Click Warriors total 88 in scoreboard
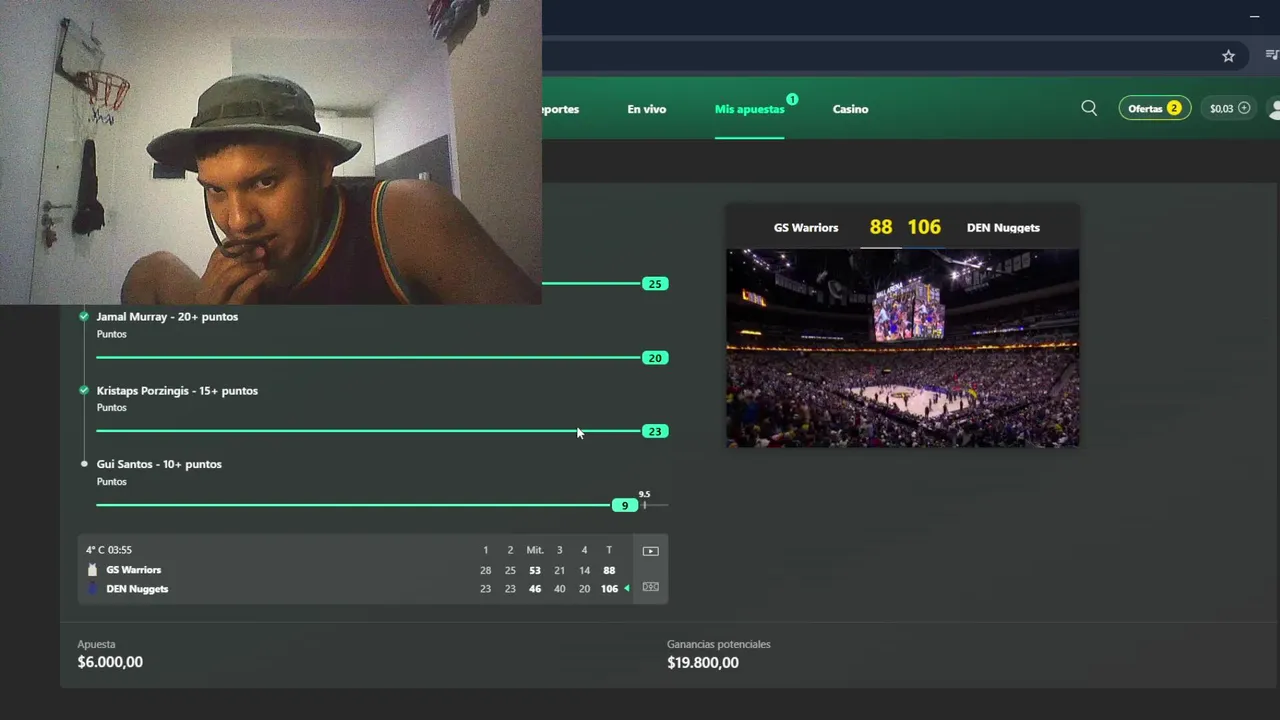The image size is (1280, 720). (609, 570)
